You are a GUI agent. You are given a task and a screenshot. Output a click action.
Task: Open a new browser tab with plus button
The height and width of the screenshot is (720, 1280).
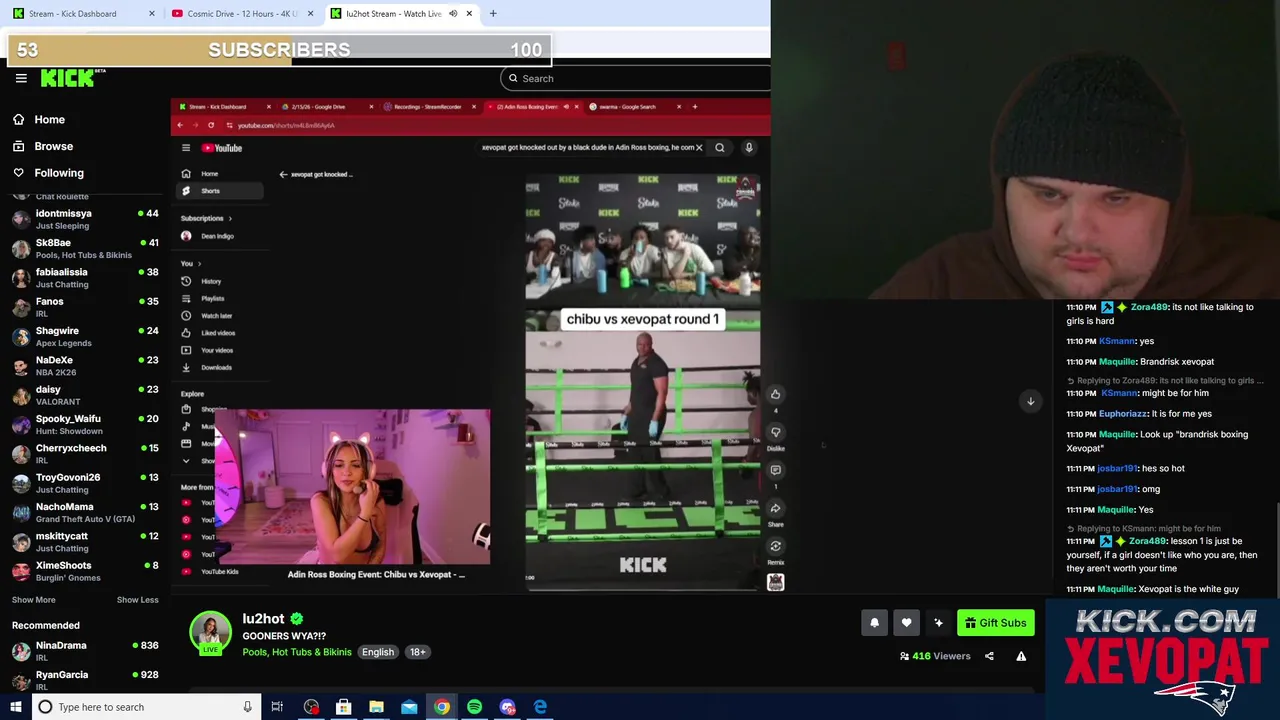493,13
